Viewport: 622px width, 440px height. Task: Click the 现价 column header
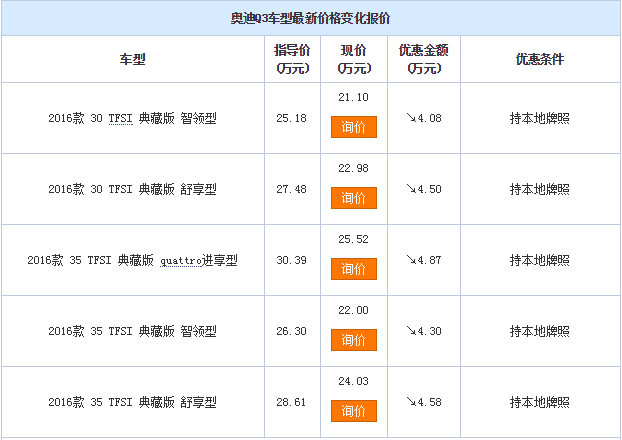point(353,59)
